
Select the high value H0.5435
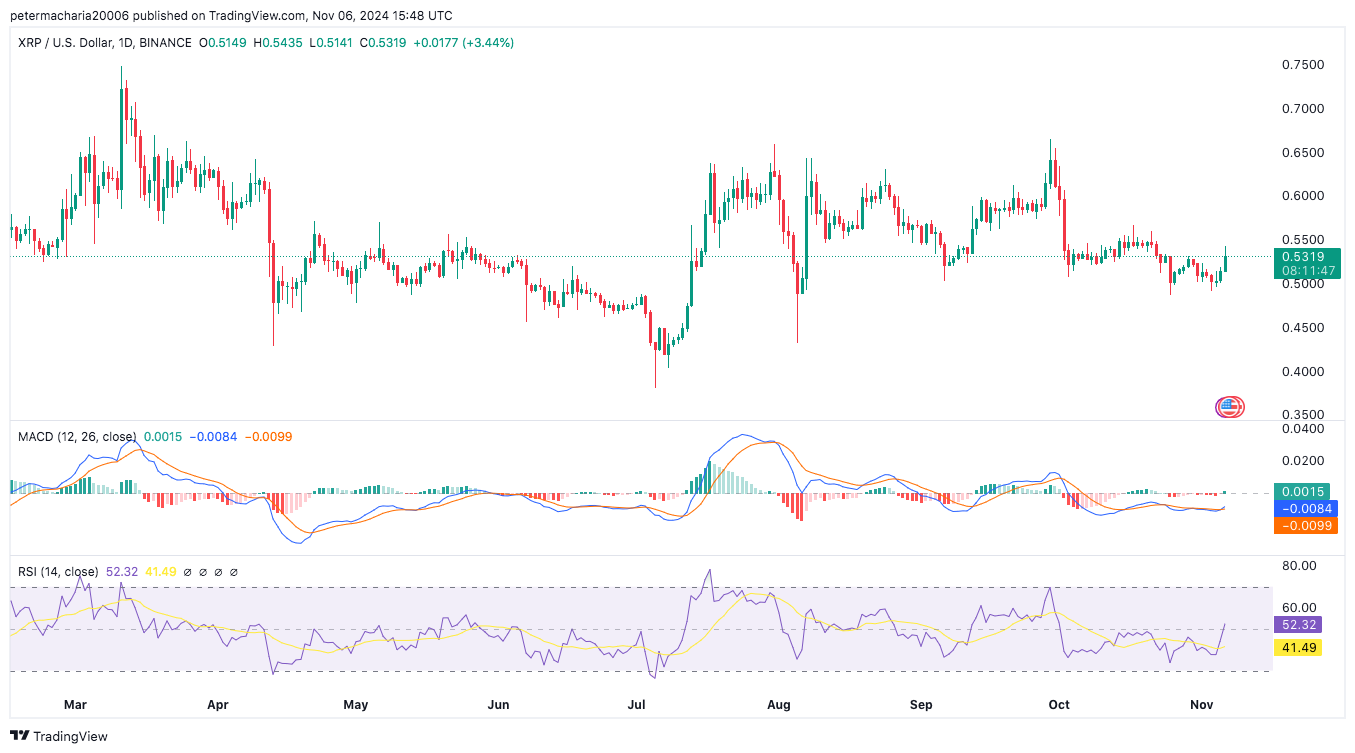point(278,43)
